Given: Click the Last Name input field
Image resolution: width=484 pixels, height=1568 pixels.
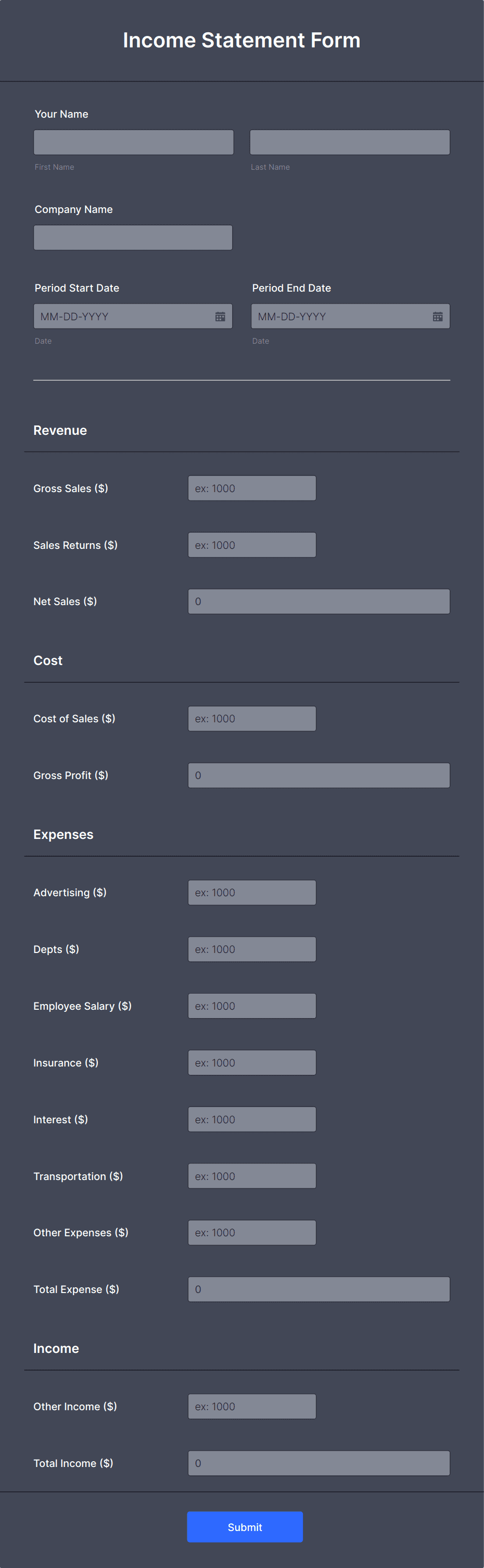Looking at the screenshot, I should 350,142.
